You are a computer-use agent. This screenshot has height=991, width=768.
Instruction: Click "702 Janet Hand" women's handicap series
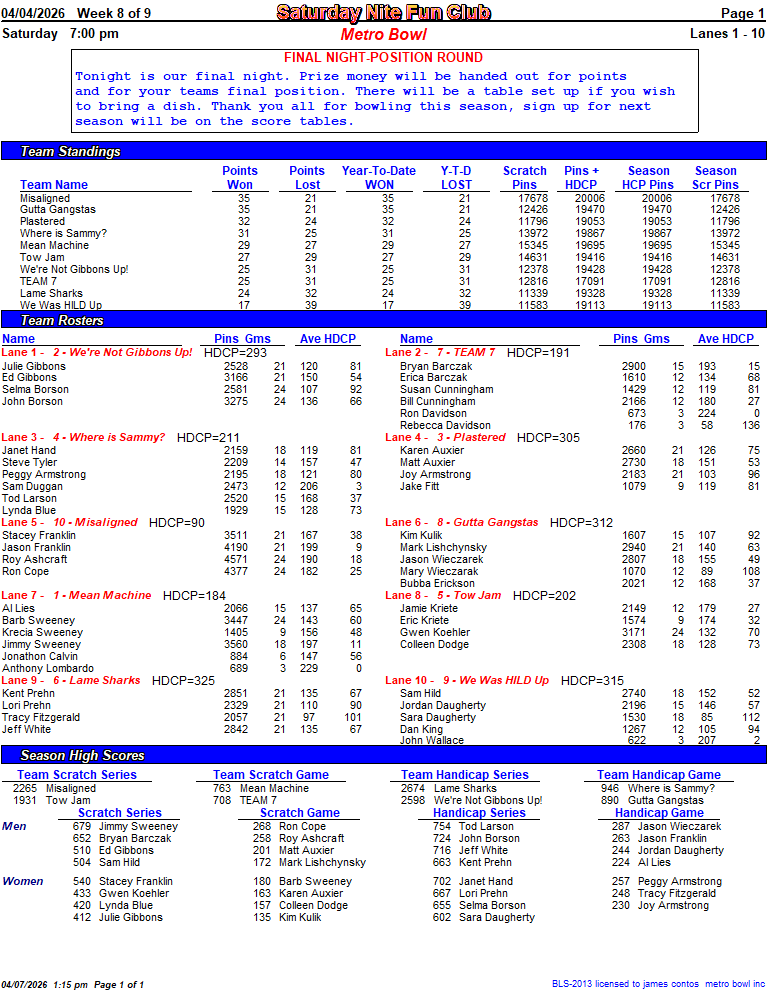(x=473, y=881)
